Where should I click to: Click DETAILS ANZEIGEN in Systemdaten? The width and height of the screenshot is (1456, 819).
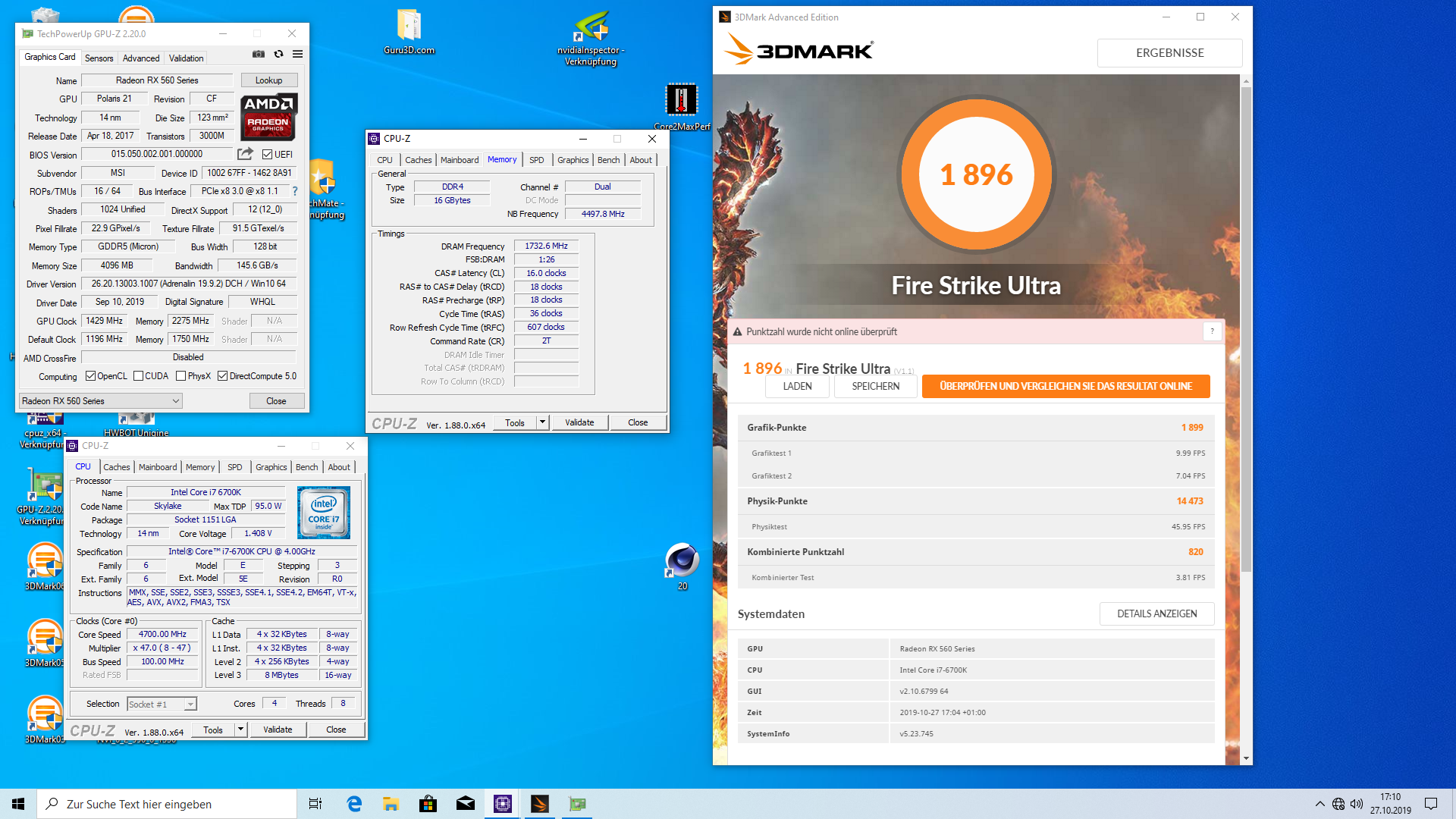tap(1156, 613)
